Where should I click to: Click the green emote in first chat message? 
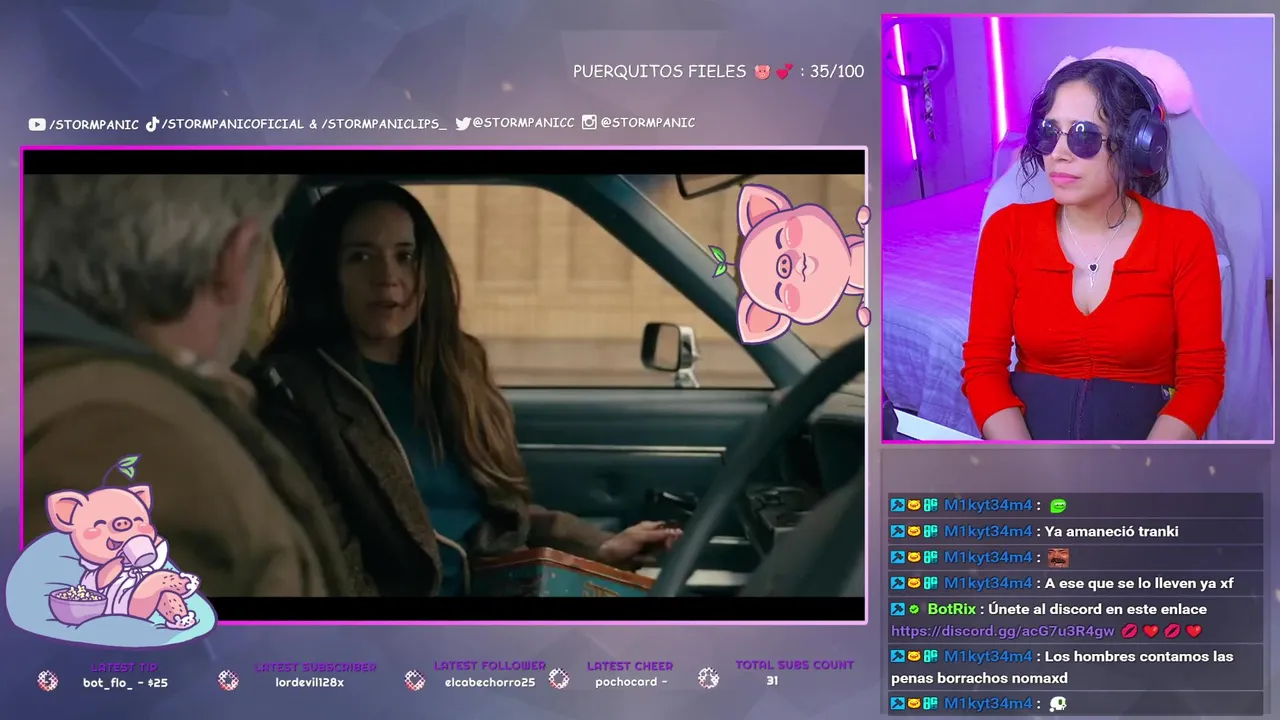pos(1059,506)
